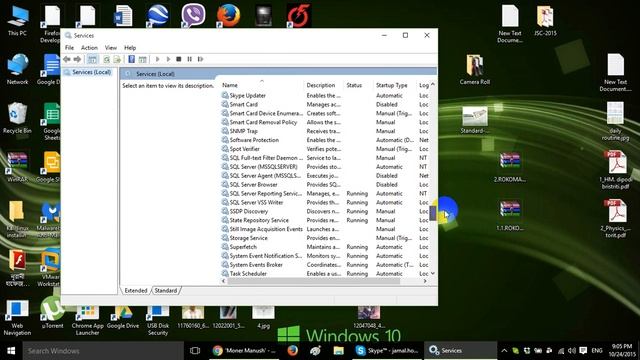Open the File menu in Services

point(69,48)
